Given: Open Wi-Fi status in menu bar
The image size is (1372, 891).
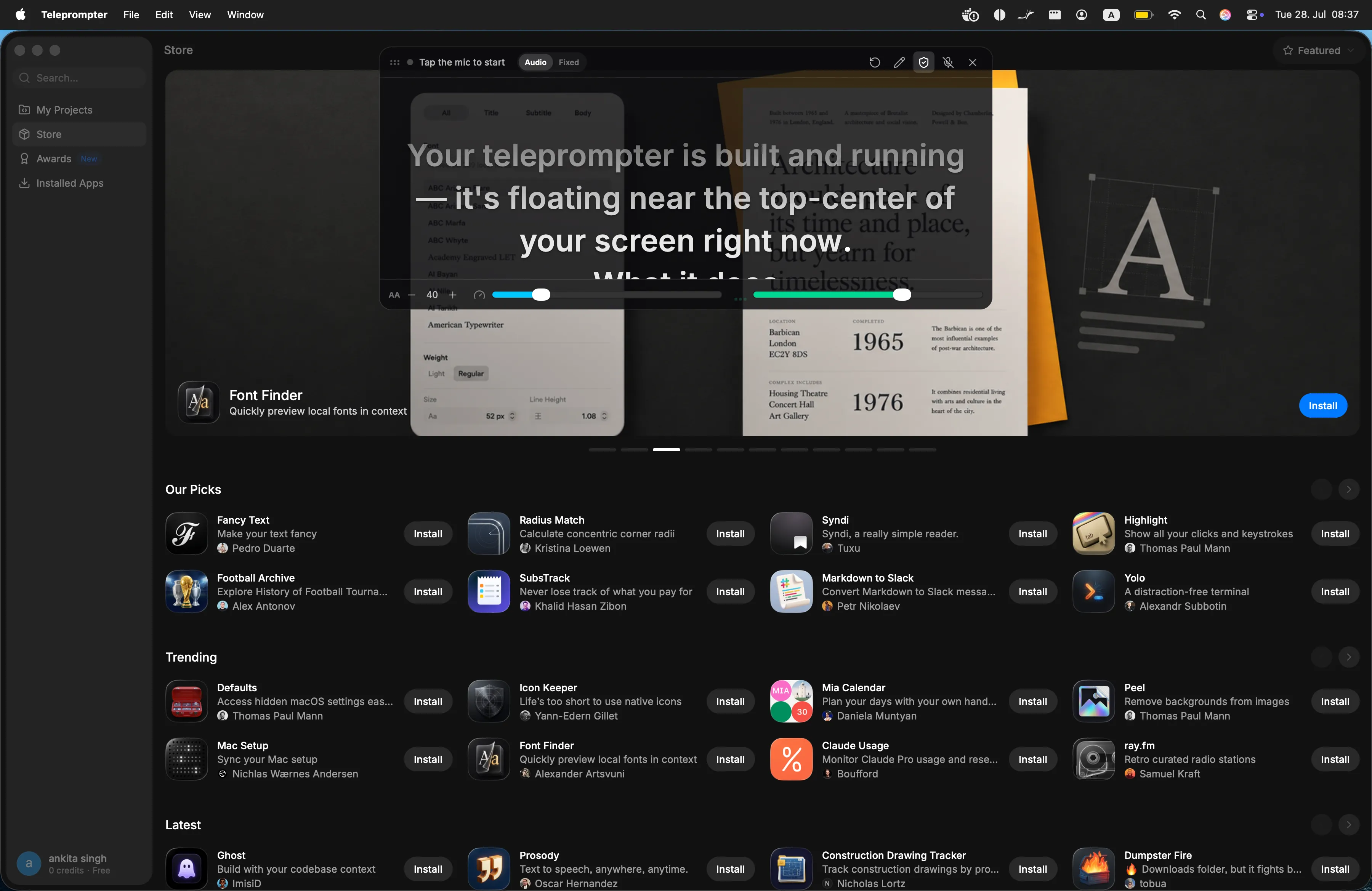Looking at the screenshot, I should click(1174, 15).
